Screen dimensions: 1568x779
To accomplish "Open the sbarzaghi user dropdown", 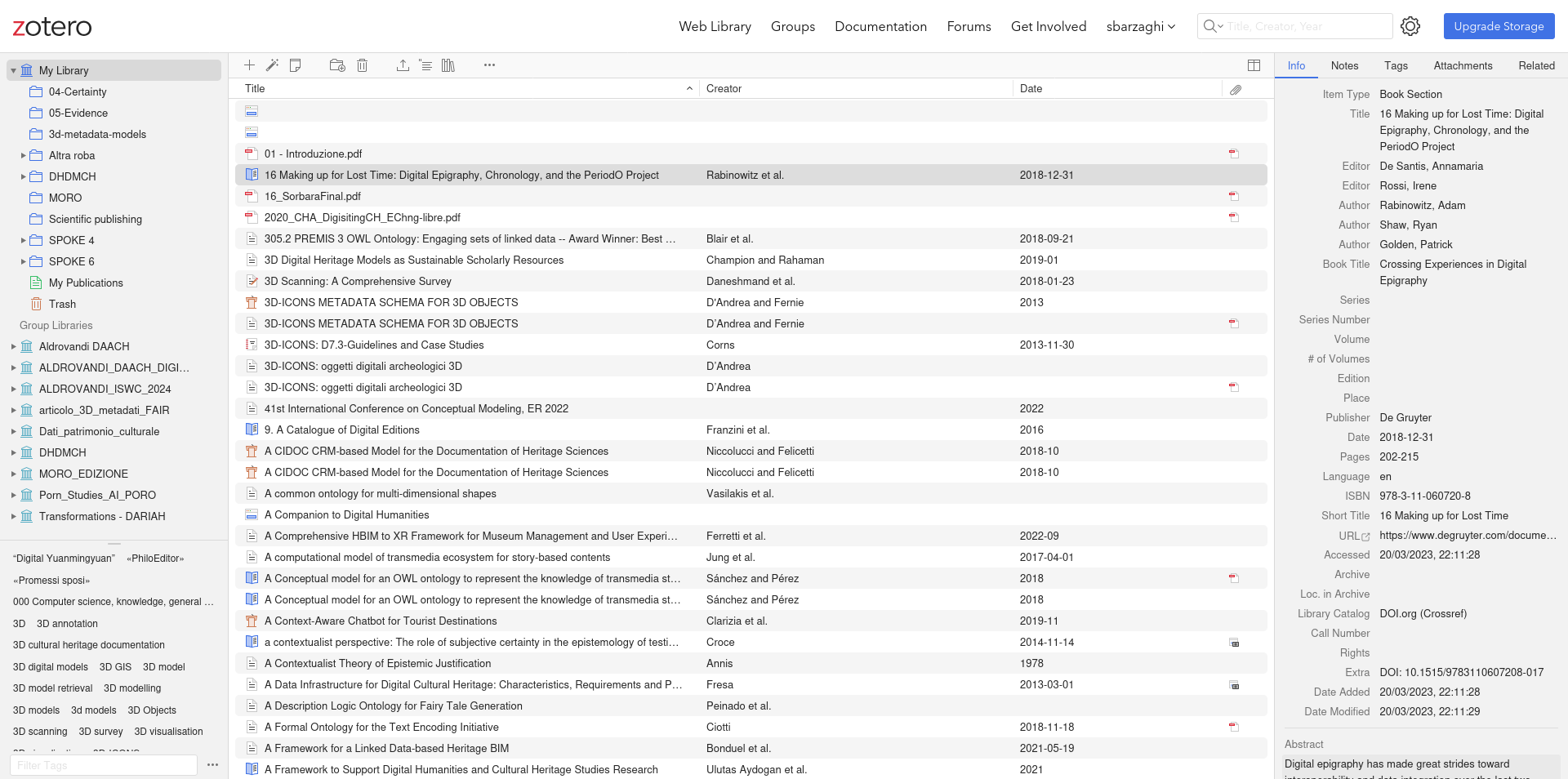I will tap(1140, 26).
